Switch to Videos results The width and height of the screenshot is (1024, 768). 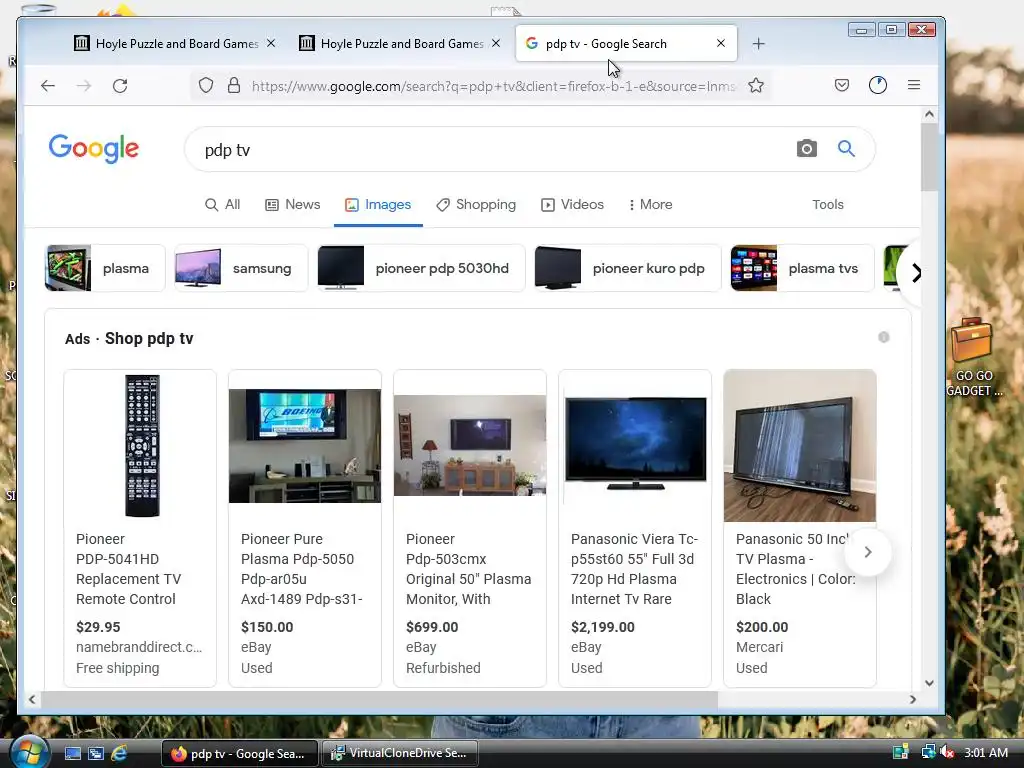(573, 204)
